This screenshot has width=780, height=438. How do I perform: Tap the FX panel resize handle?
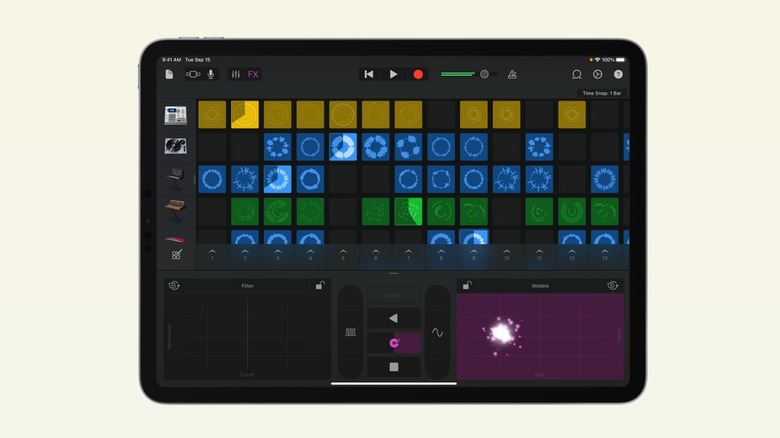coord(393,273)
